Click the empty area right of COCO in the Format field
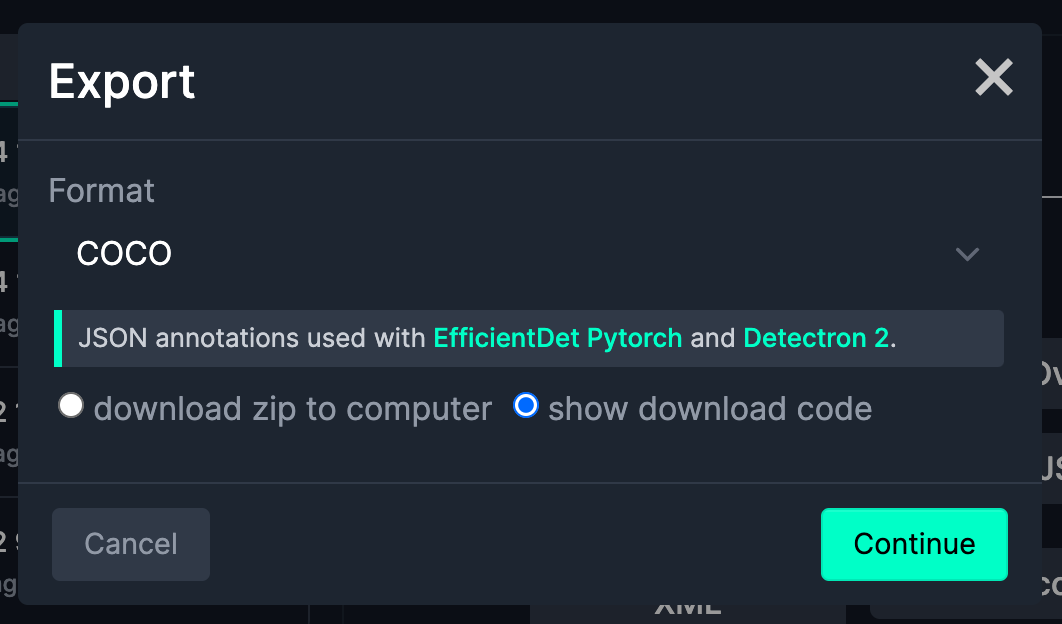The height and width of the screenshot is (624, 1062). pyautogui.click(x=560, y=254)
